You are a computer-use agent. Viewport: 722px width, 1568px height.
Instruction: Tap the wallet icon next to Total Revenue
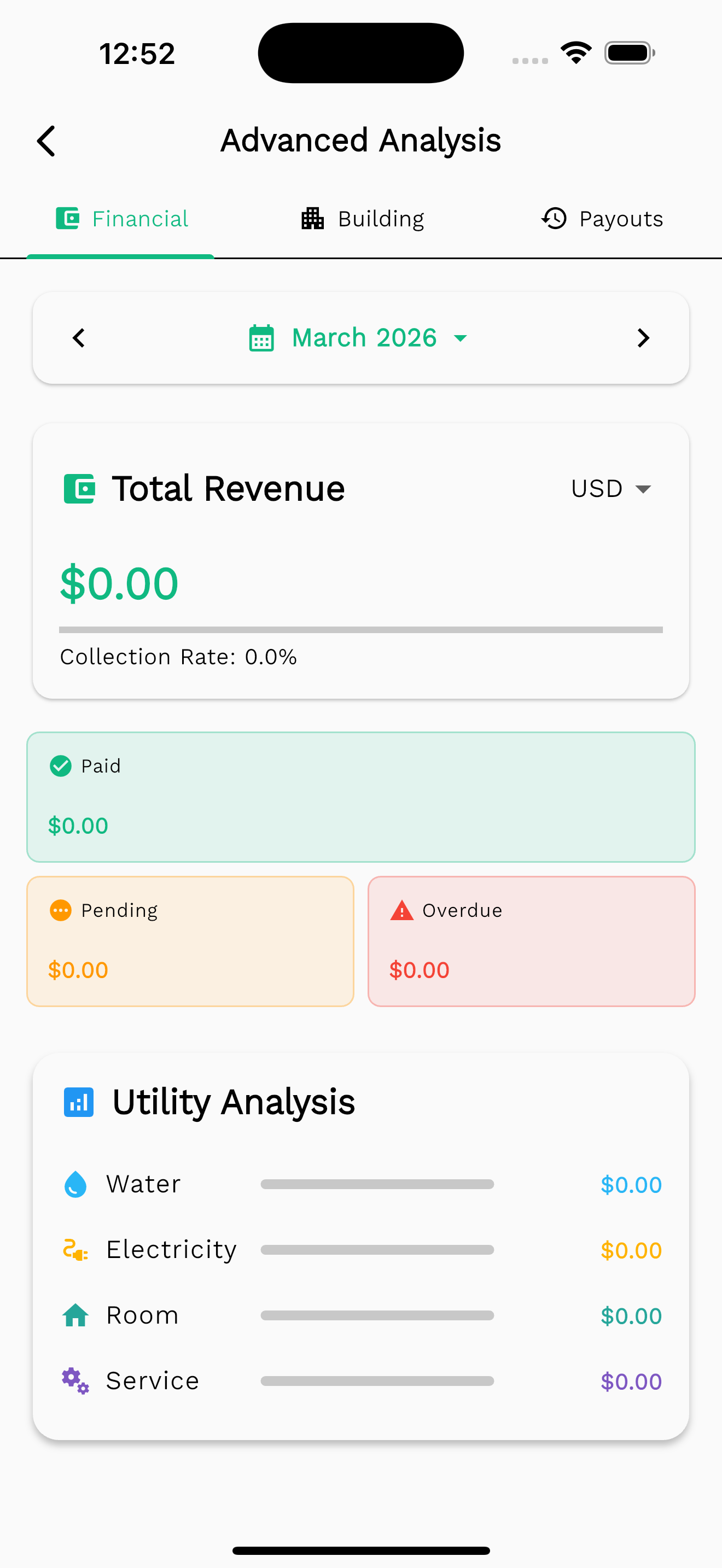click(x=79, y=489)
